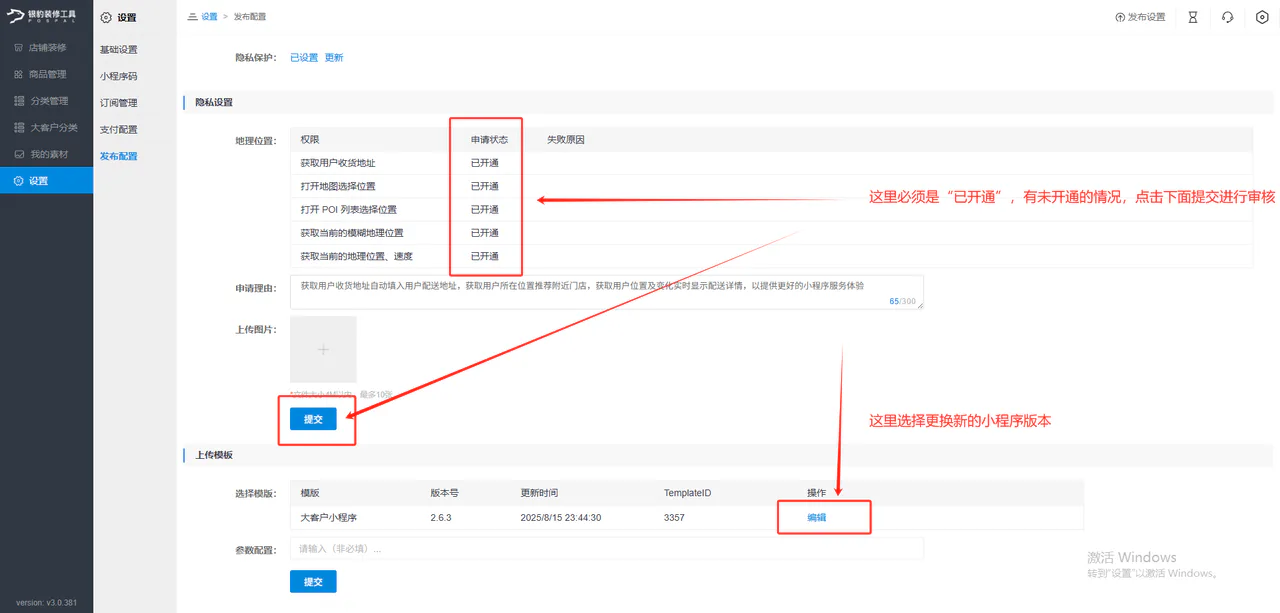The width and height of the screenshot is (1280, 613).
Task: Click the 已设置 link for 隐私保护
Action: (304, 58)
